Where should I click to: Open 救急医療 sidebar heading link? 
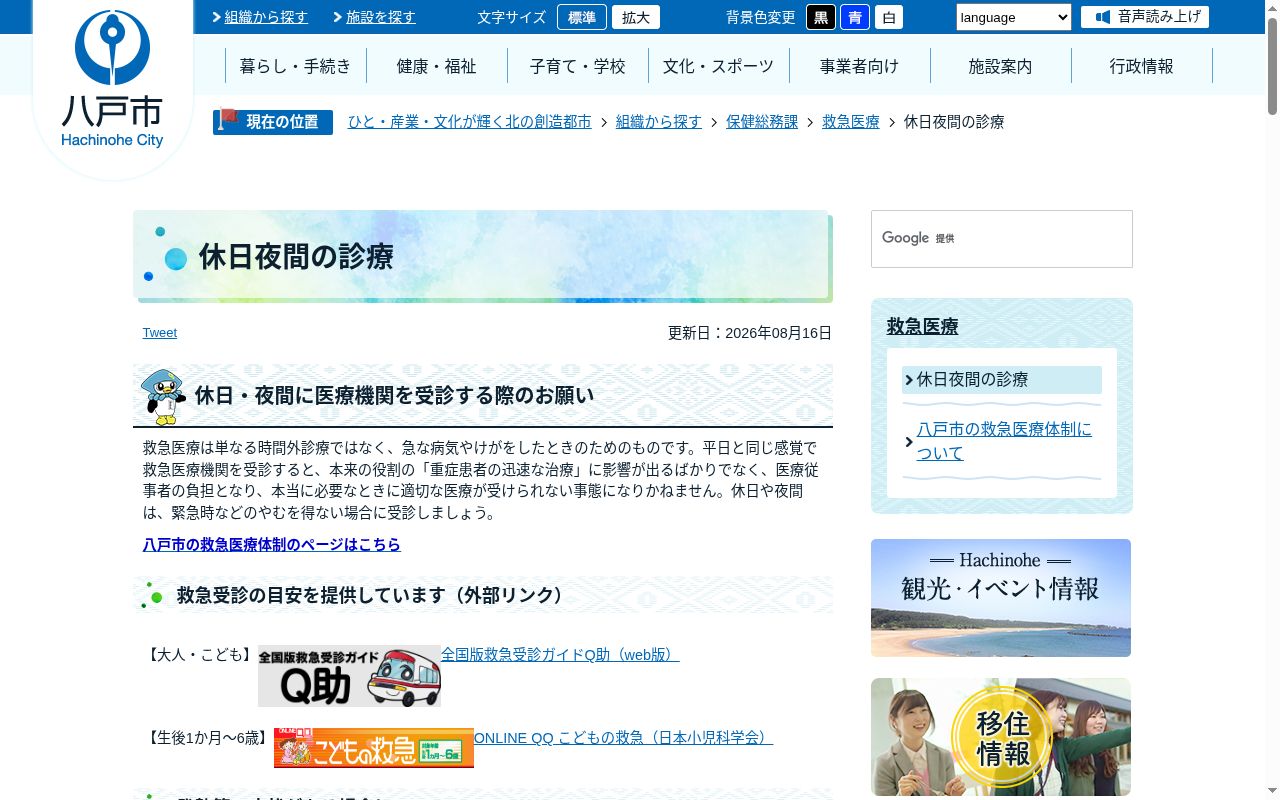922,327
